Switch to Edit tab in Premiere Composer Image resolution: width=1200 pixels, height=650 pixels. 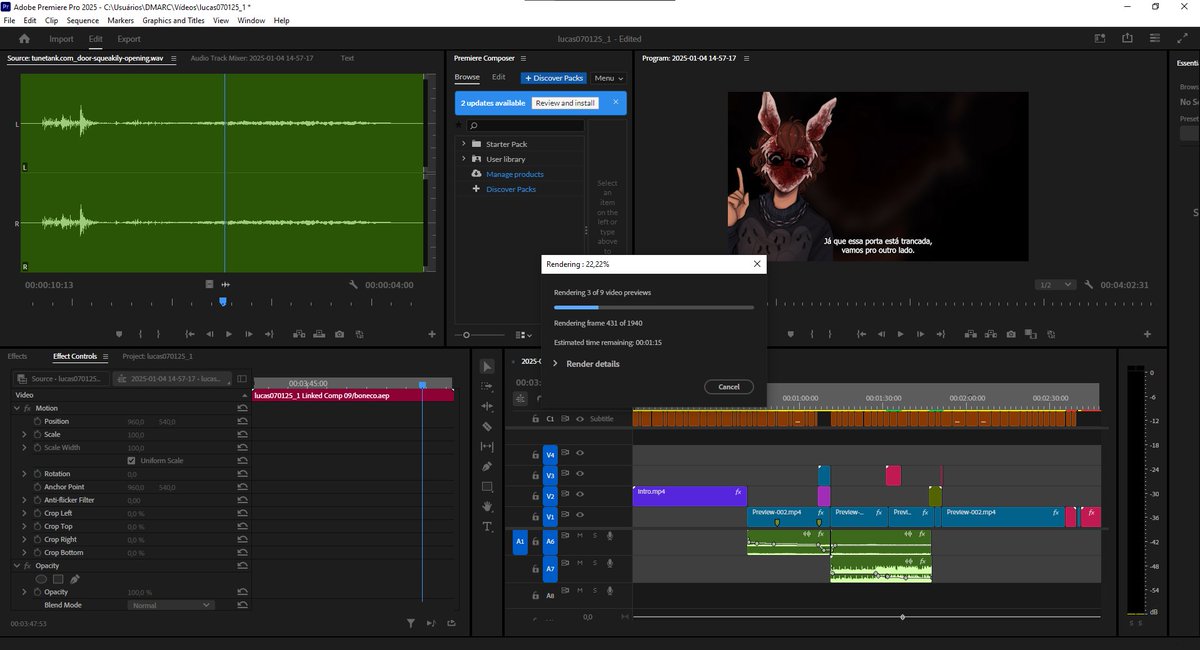(498, 77)
